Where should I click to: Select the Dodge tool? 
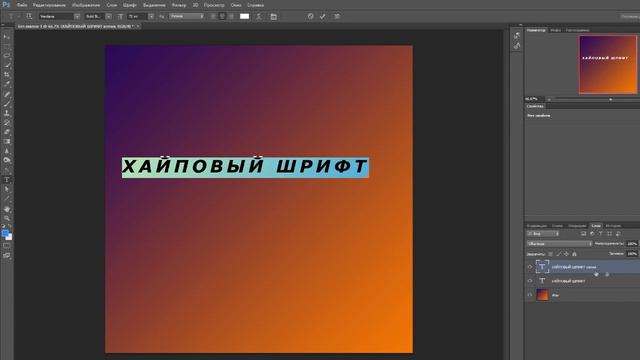click(x=7, y=160)
